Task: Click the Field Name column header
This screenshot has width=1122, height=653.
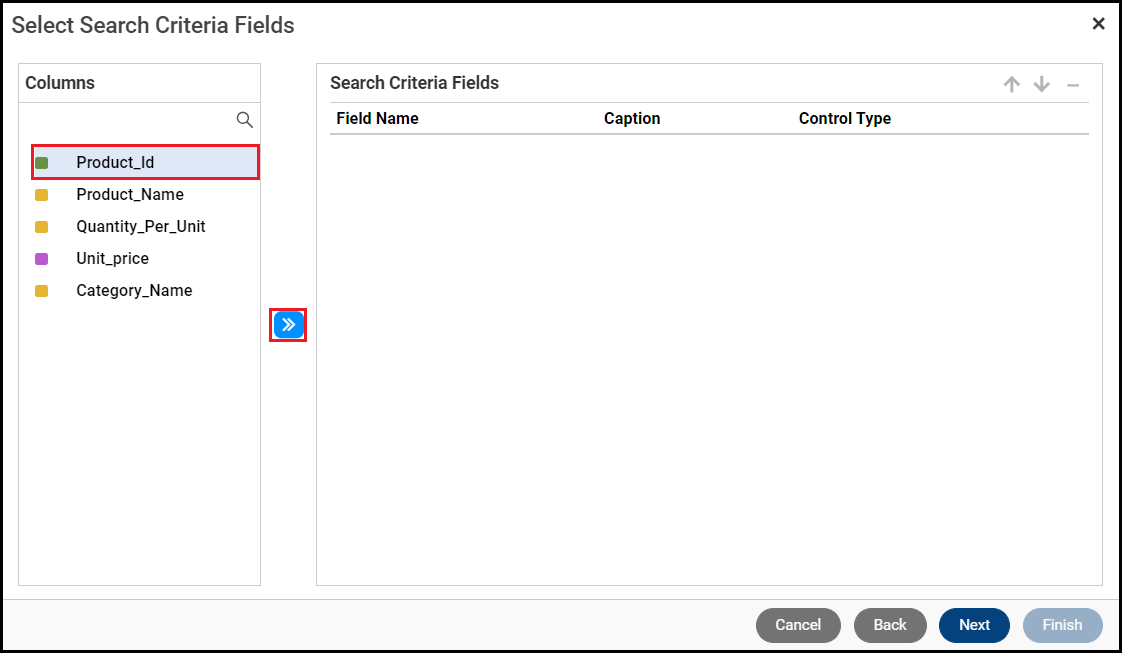Action: point(377,119)
